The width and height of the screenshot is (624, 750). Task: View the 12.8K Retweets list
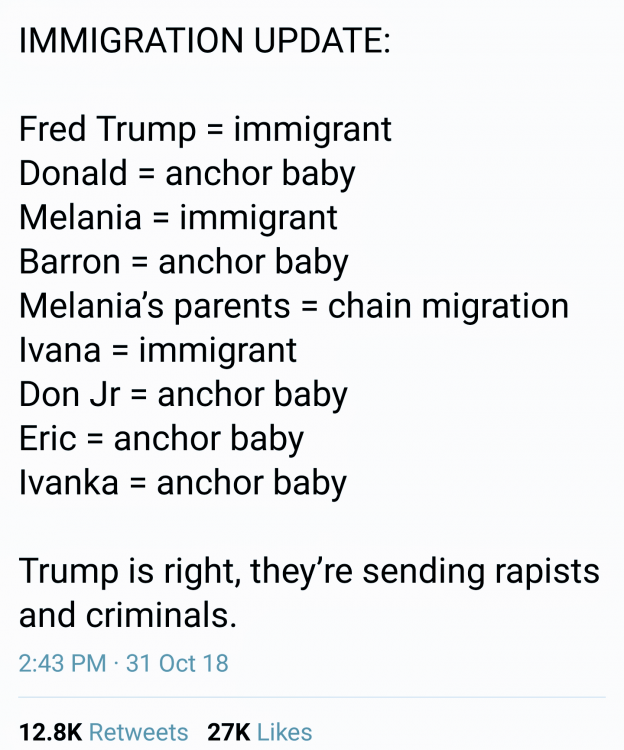103,732
